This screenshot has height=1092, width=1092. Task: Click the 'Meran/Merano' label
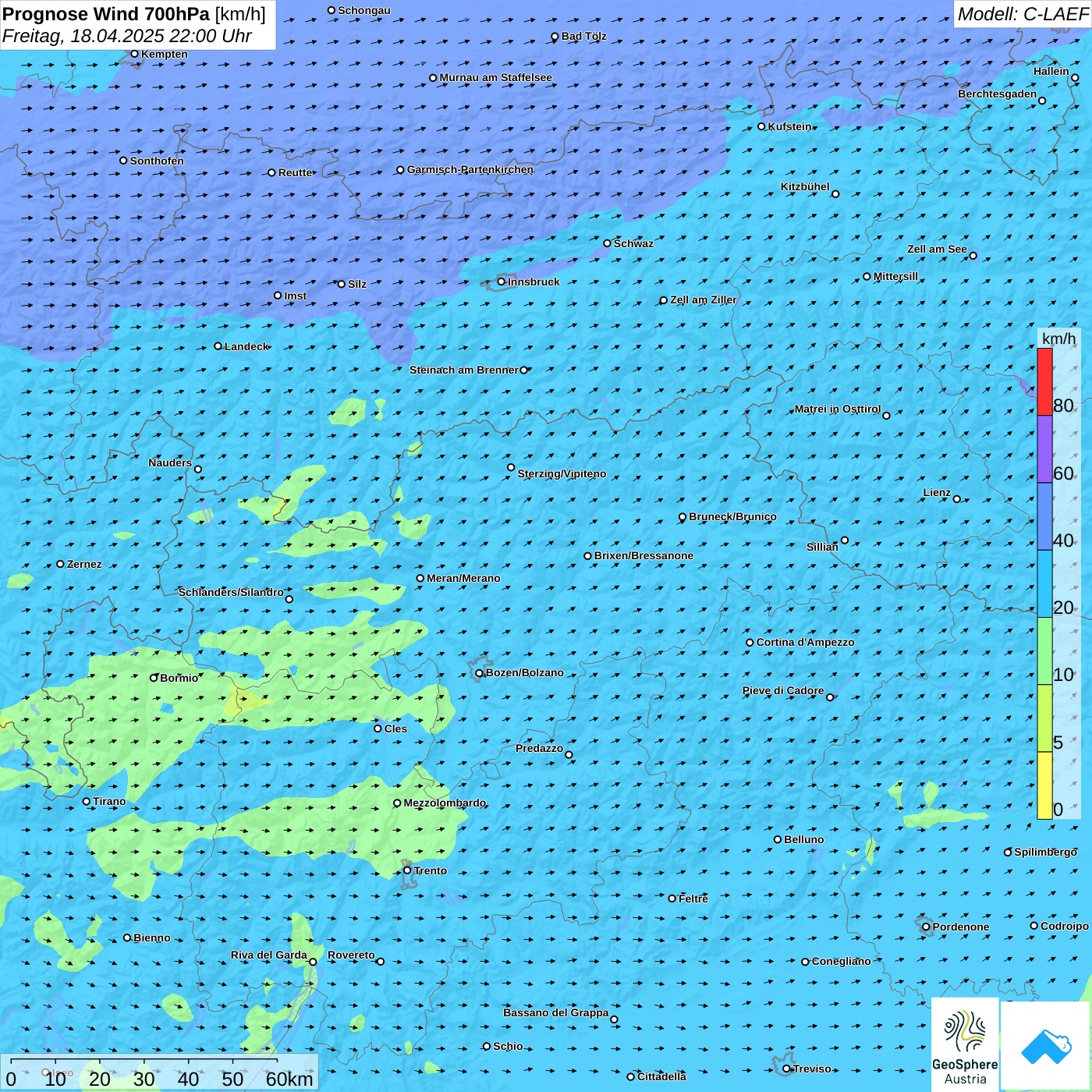(x=463, y=578)
